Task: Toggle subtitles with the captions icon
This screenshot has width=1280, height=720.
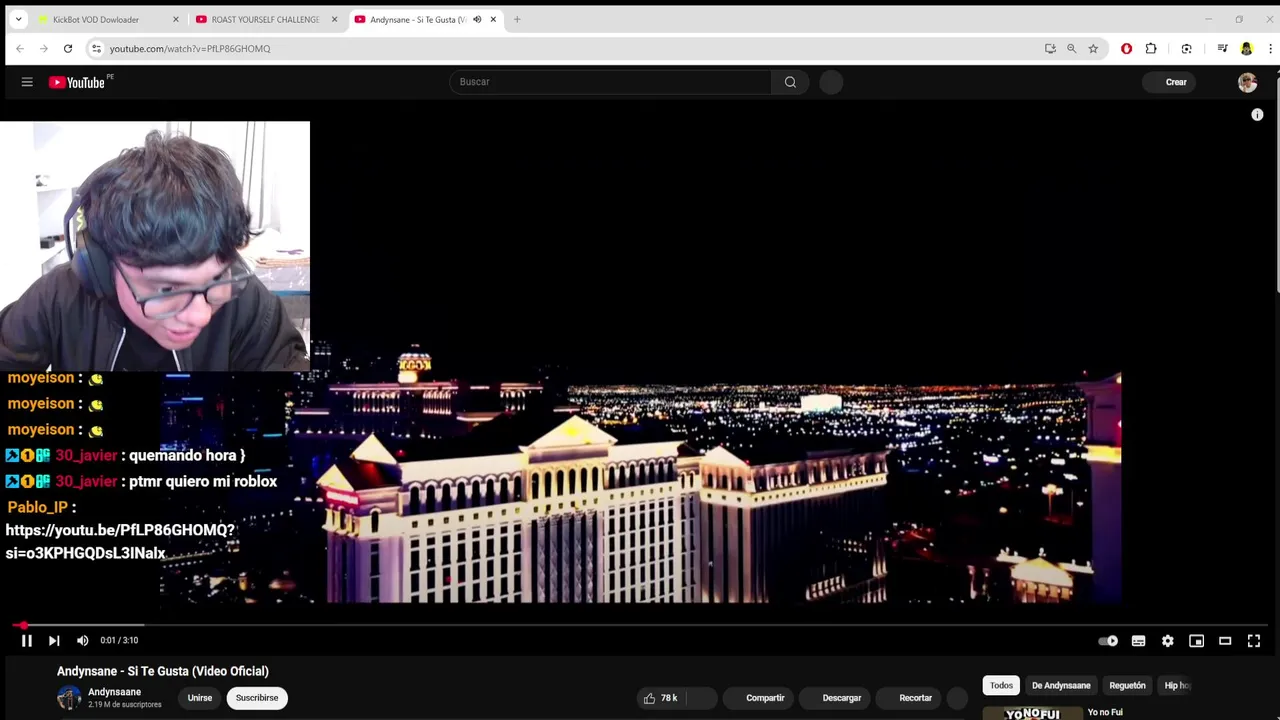Action: 1138,641
